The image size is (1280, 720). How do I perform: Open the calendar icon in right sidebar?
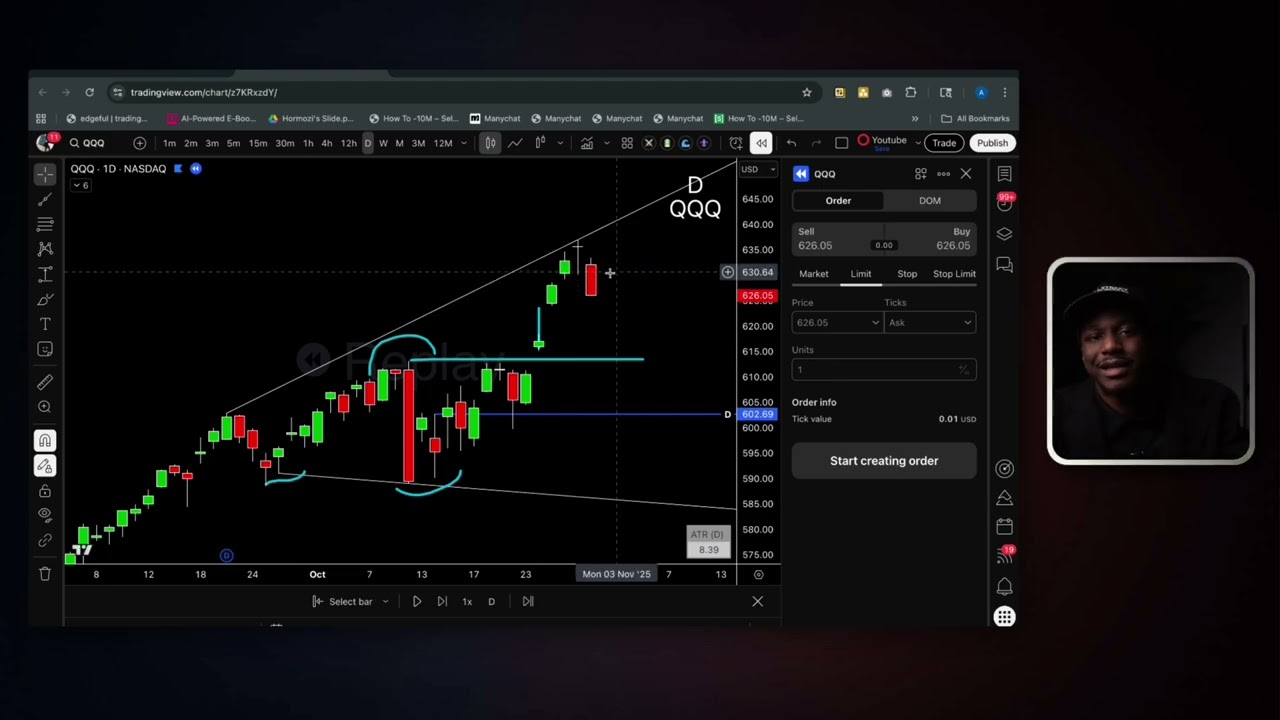point(1004,527)
